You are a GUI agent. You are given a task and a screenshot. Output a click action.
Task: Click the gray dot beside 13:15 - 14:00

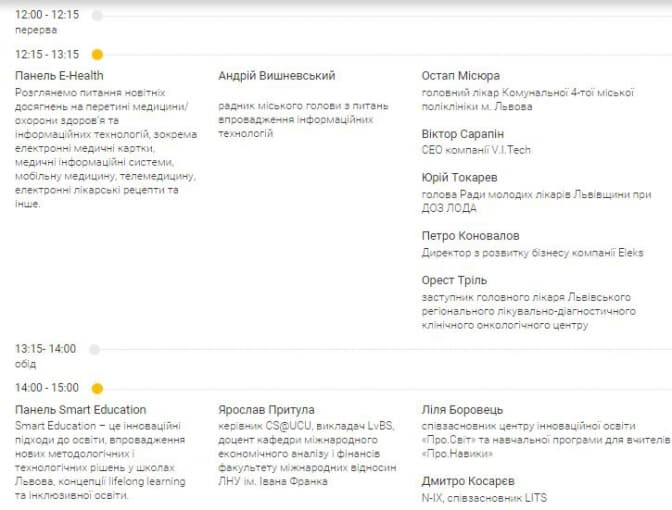(x=95, y=349)
